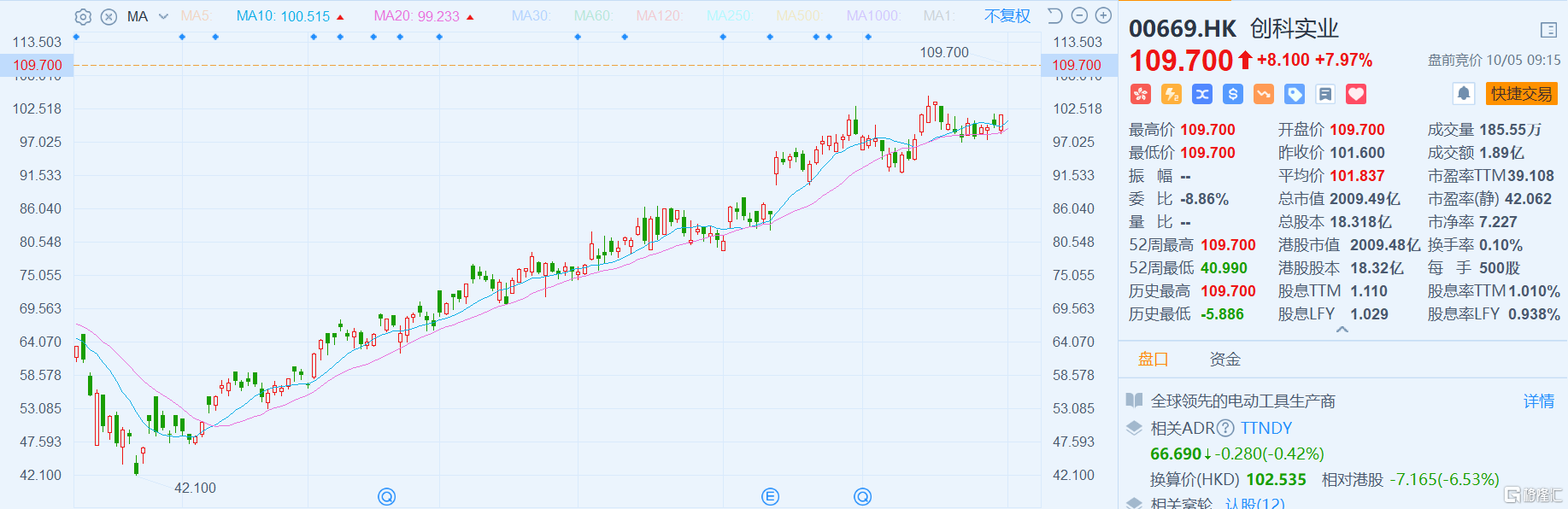Open the TTNDY related ADR link
Viewport: 1568px width, 509px height.
click(x=1266, y=428)
